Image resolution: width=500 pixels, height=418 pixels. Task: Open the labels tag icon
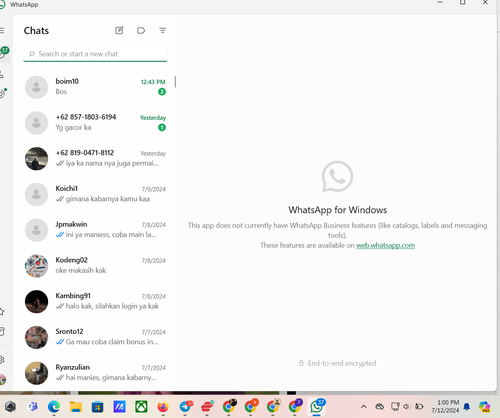click(x=141, y=30)
